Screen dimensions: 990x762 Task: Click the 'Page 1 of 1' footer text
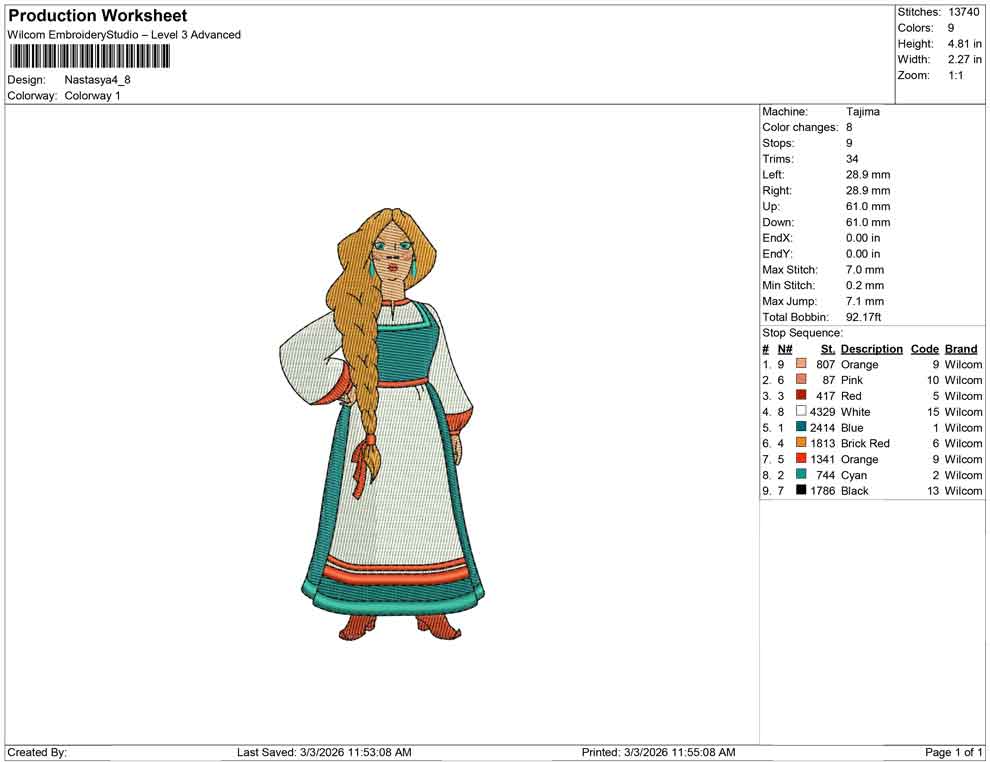tap(953, 752)
